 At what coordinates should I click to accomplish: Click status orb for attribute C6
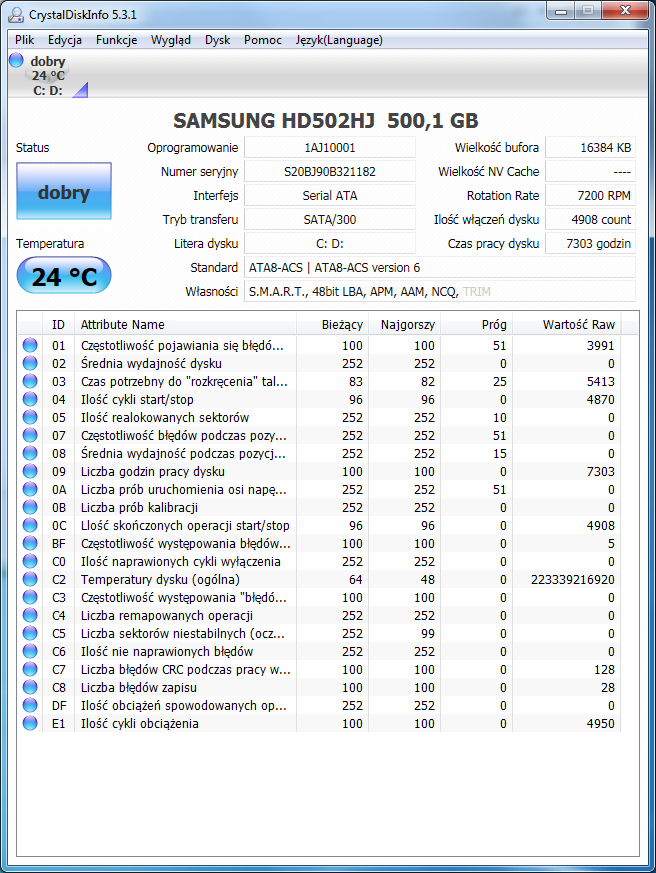30,651
